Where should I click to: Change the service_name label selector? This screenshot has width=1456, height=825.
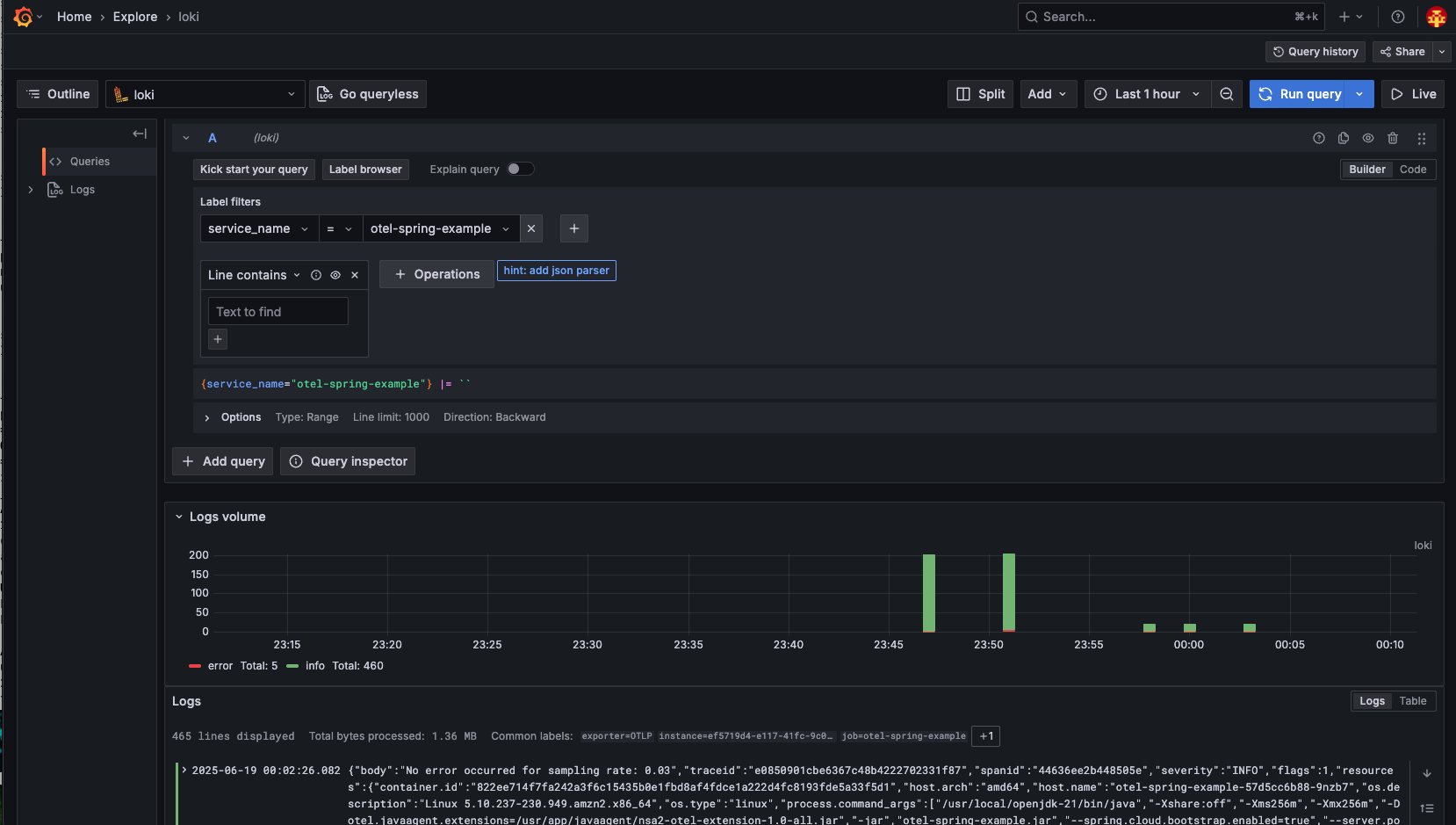pos(259,228)
